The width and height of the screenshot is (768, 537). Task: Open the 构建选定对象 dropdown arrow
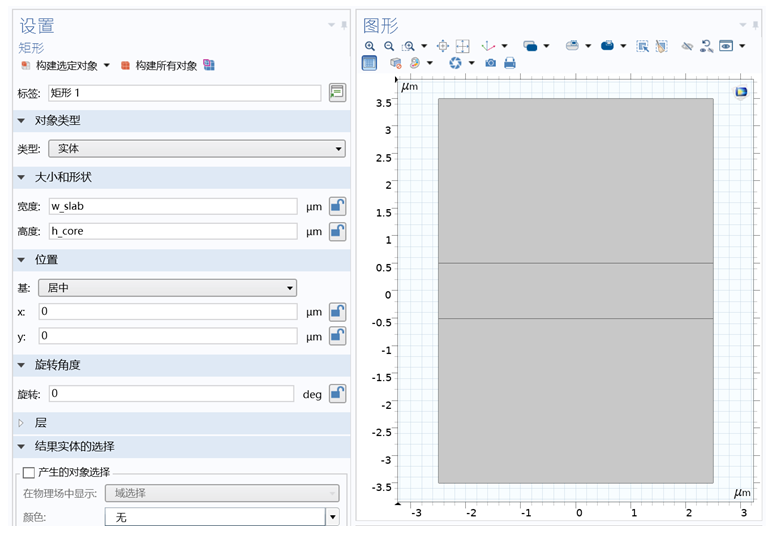pyautogui.click(x=106, y=65)
